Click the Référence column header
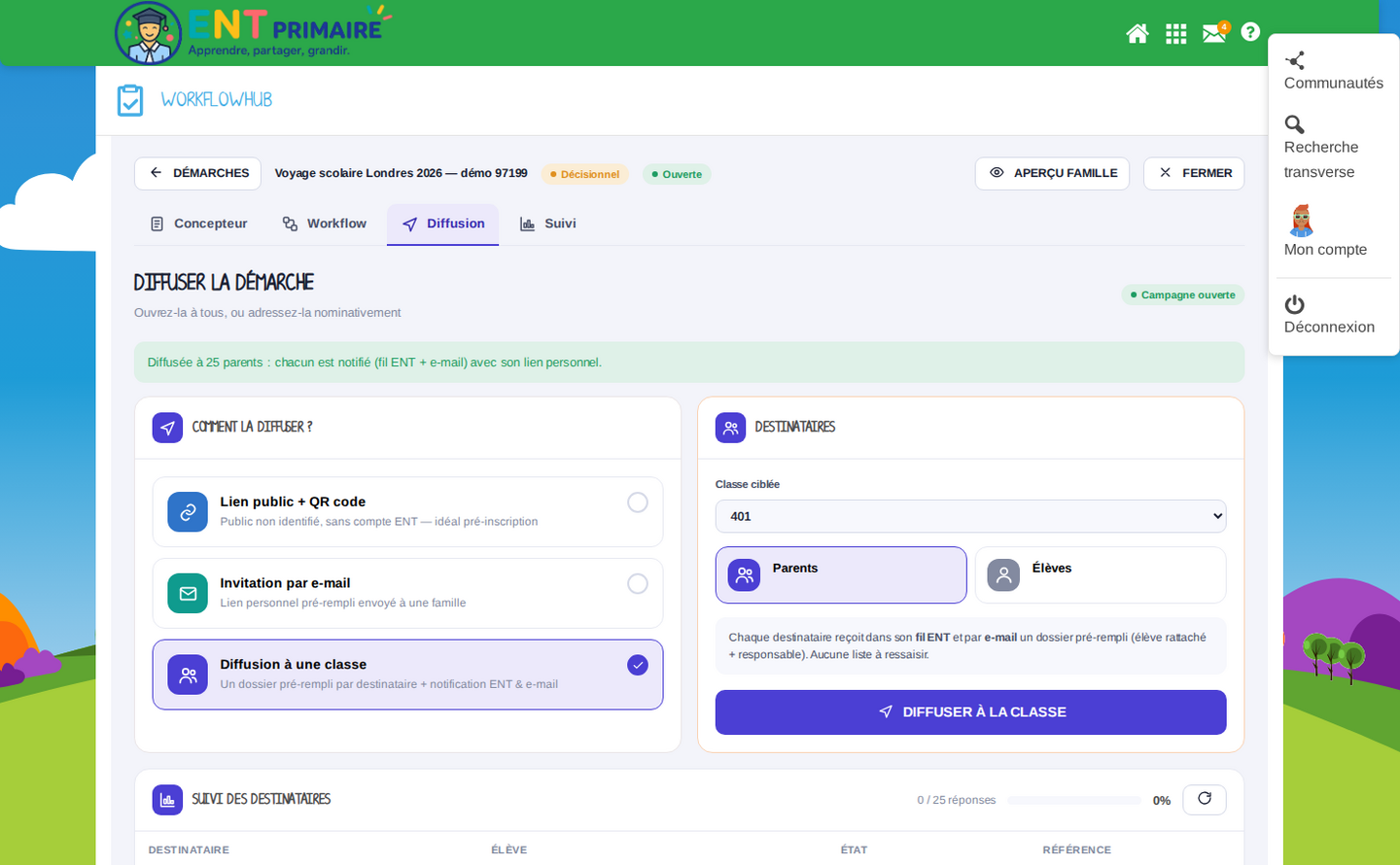Viewport: 1400px width, 865px height. (x=1077, y=849)
